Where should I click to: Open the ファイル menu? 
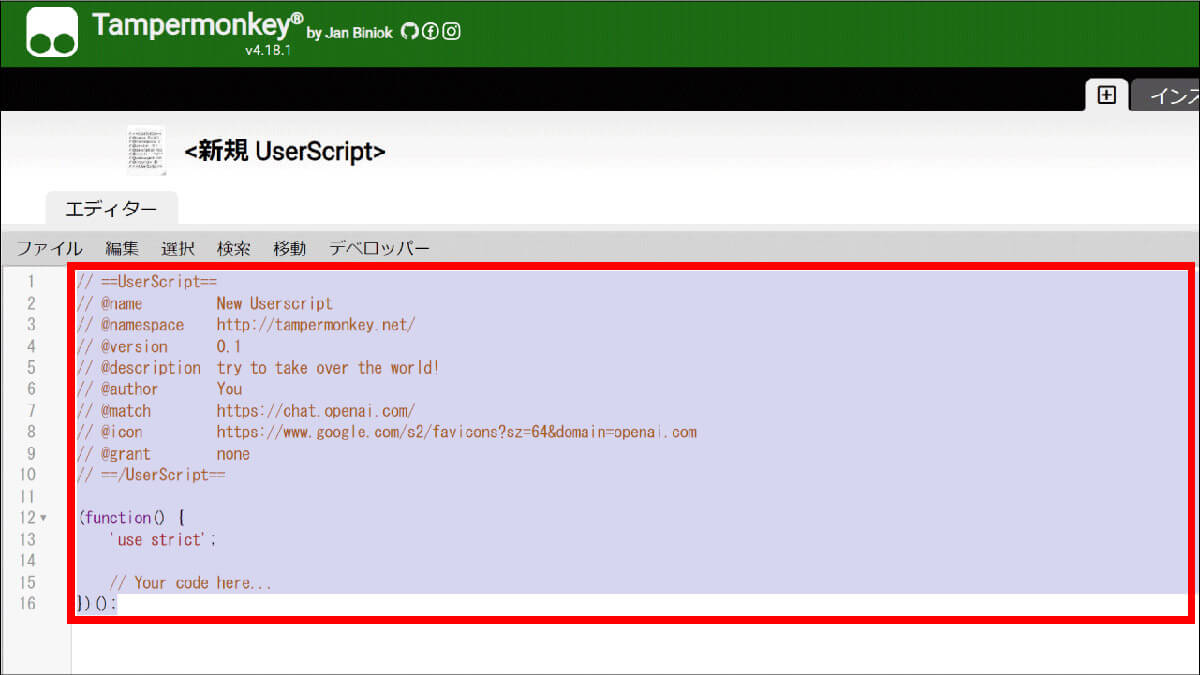(x=48, y=248)
